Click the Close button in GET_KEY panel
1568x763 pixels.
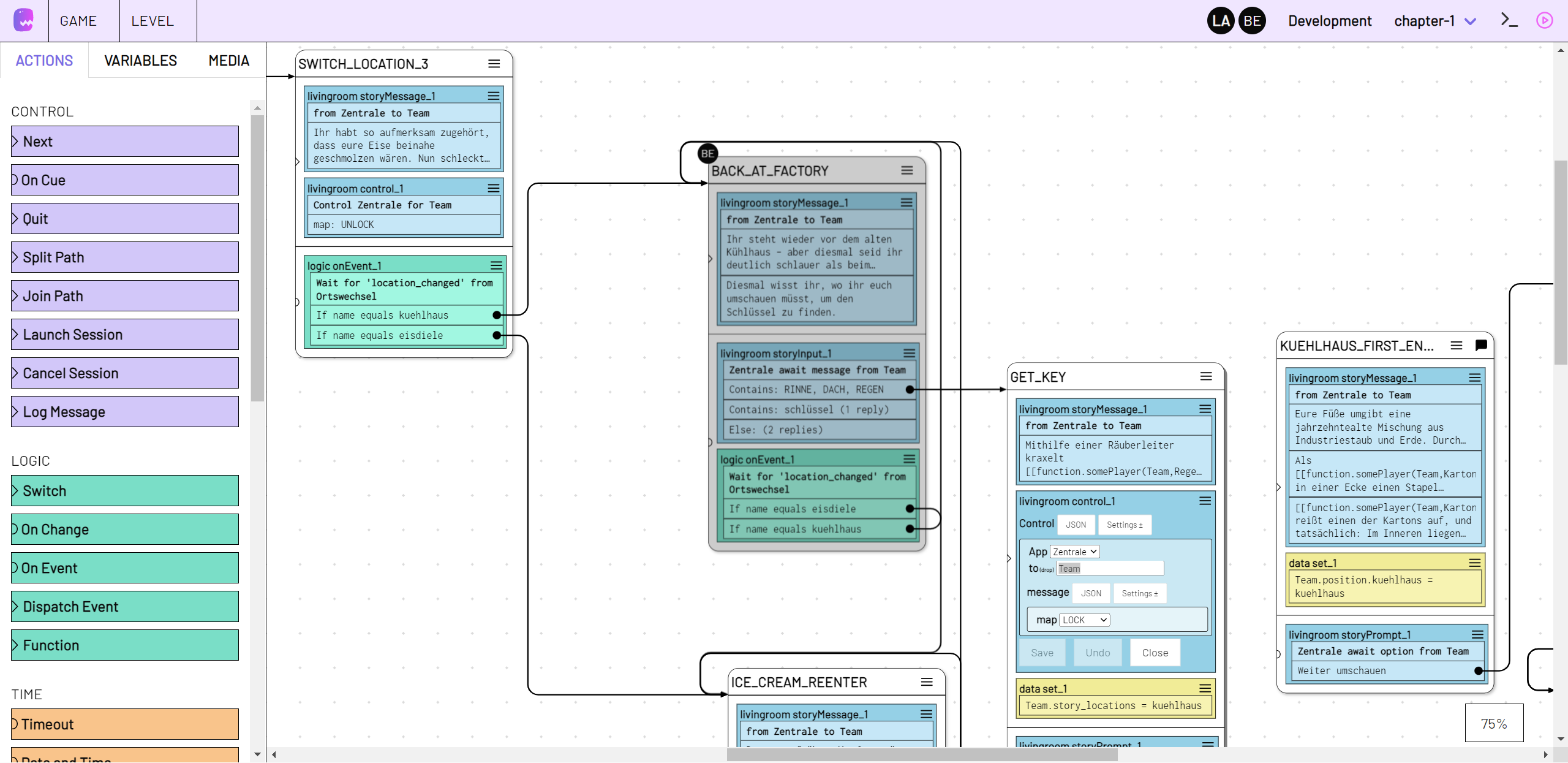coord(1155,652)
